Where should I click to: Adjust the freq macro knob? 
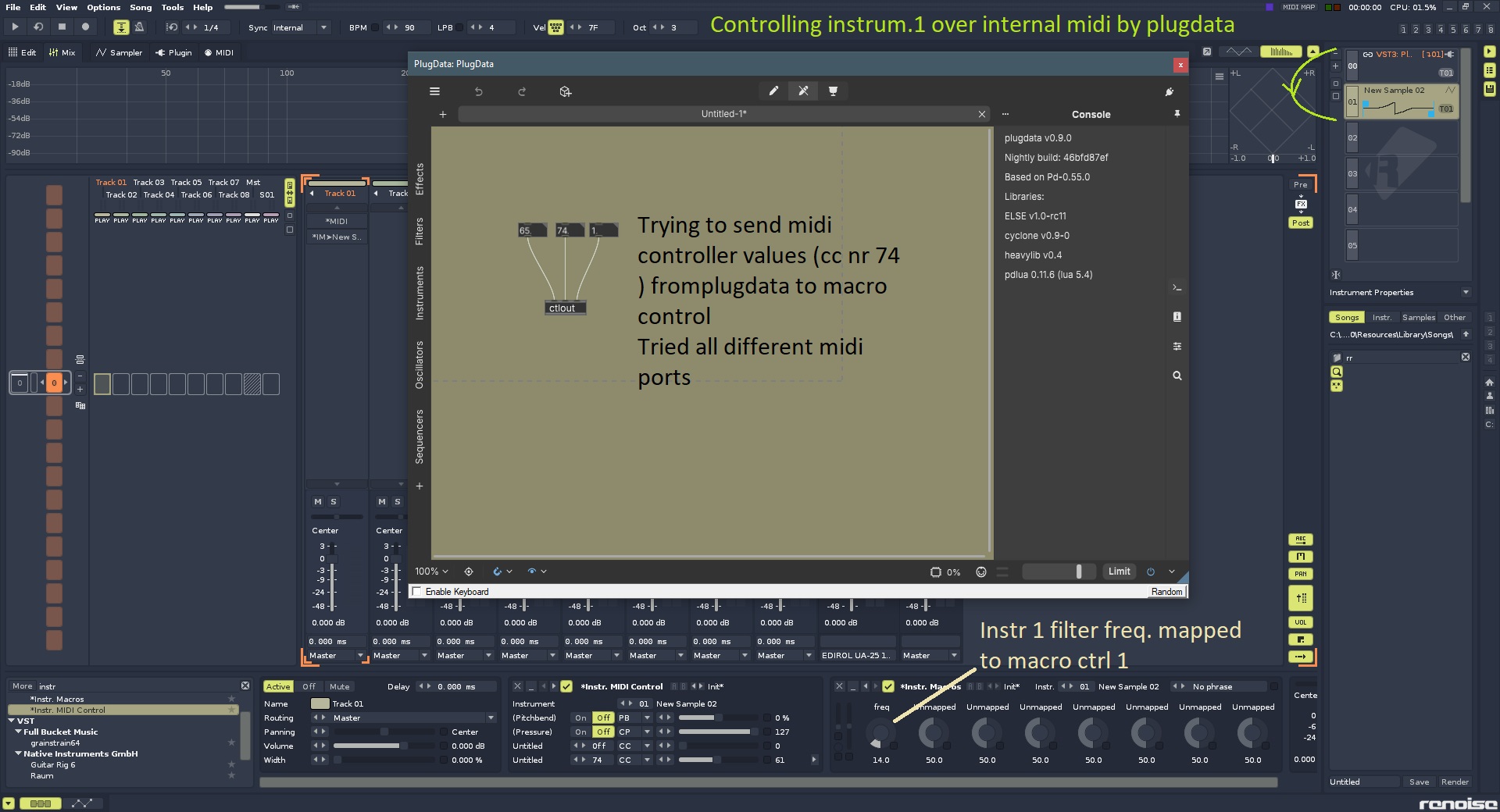(x=880, y=734)
